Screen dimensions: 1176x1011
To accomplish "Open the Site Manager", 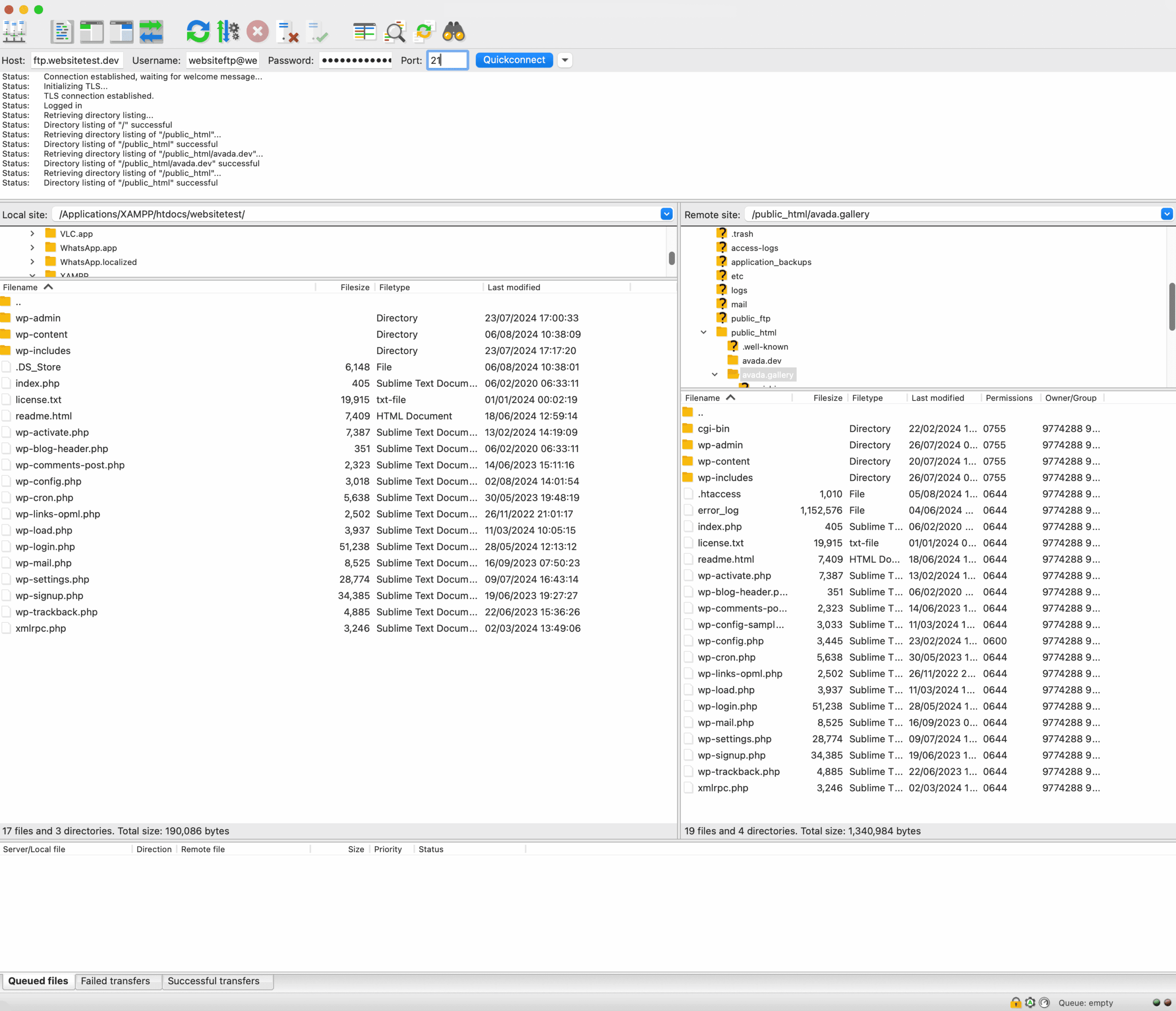I will pos(14,32).
